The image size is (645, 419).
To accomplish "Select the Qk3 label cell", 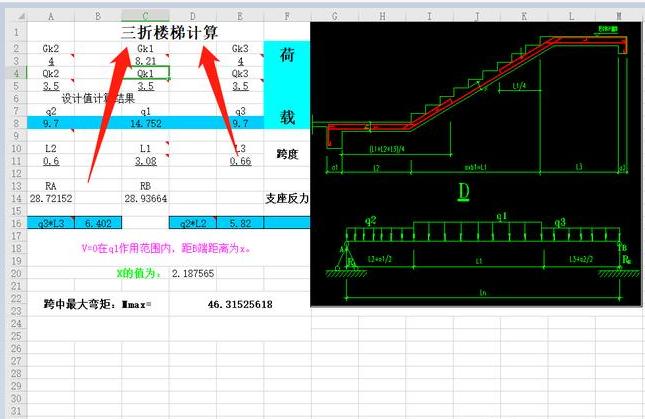I will click(x=240, y=73).
